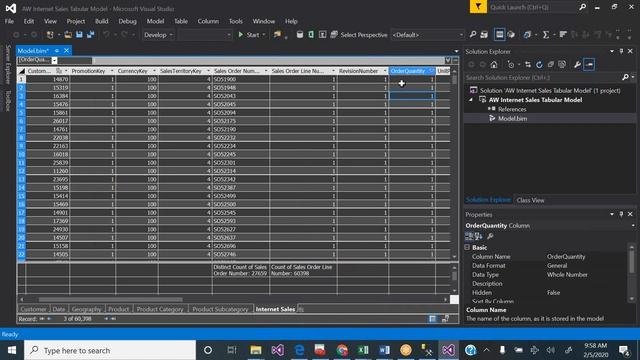This screenshot has height=360, width=640.
Task: Click the Save icon in the toolbar
Action: pyautogui.click(x=79, y=35)
